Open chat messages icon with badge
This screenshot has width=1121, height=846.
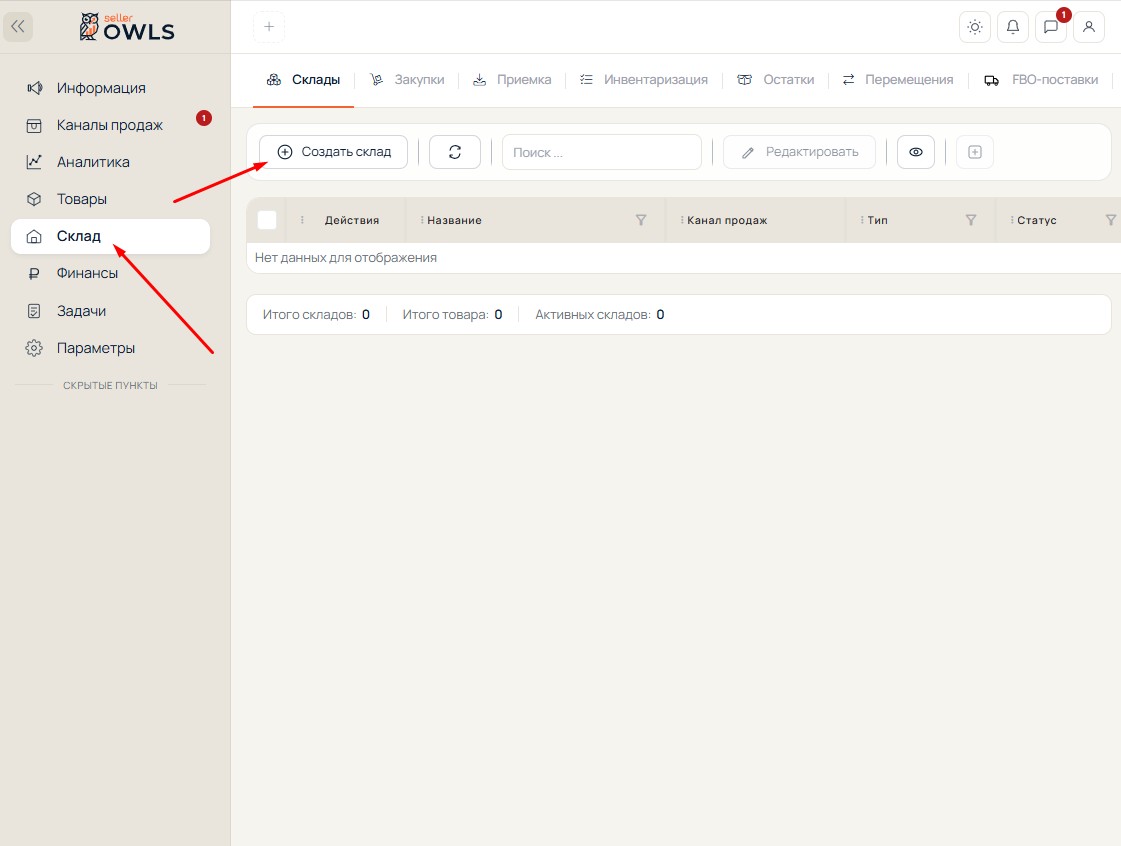pos(1051,27)
